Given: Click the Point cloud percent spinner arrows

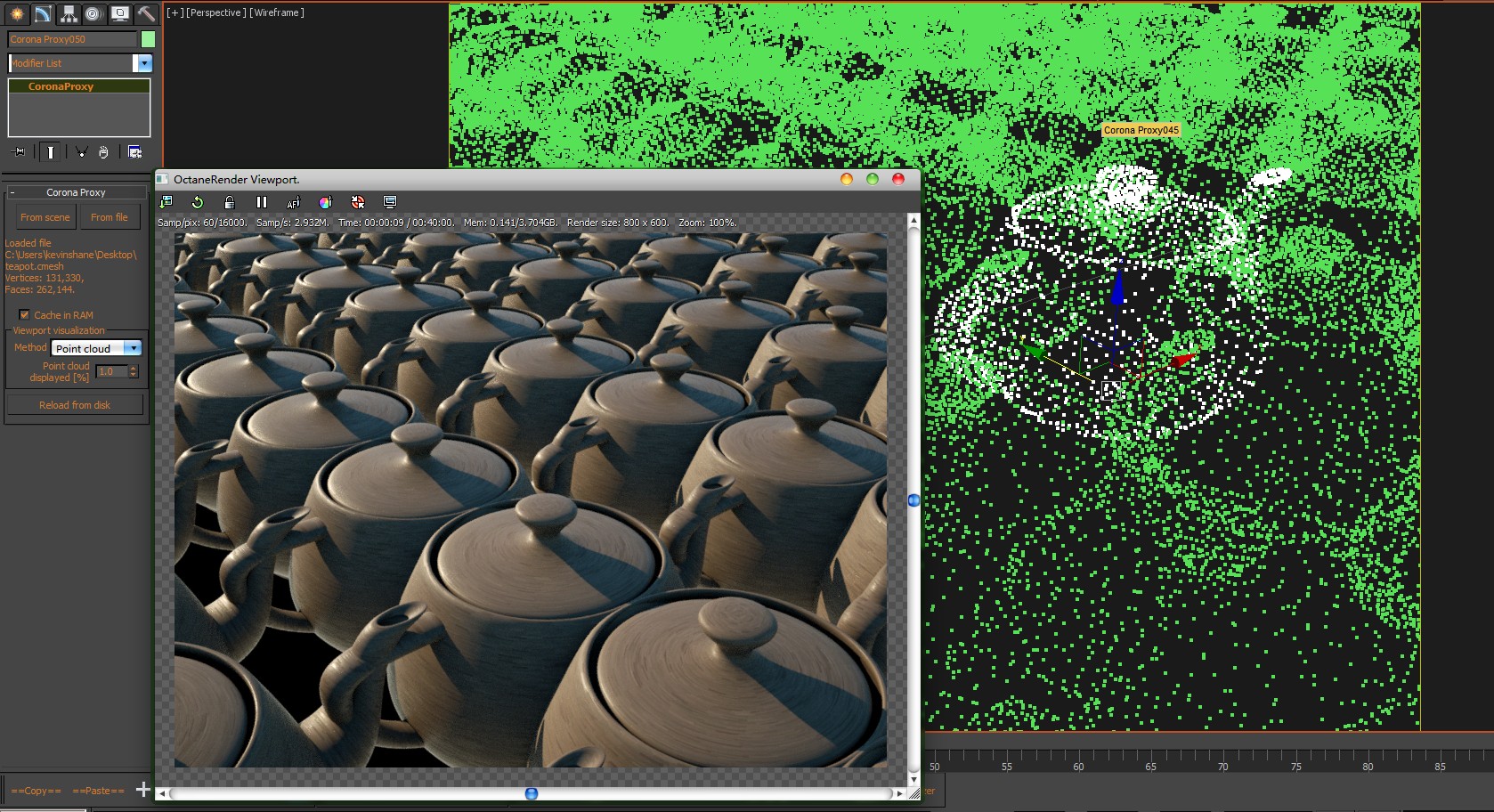Looking at the screenshot, I should tap(134, 371).
